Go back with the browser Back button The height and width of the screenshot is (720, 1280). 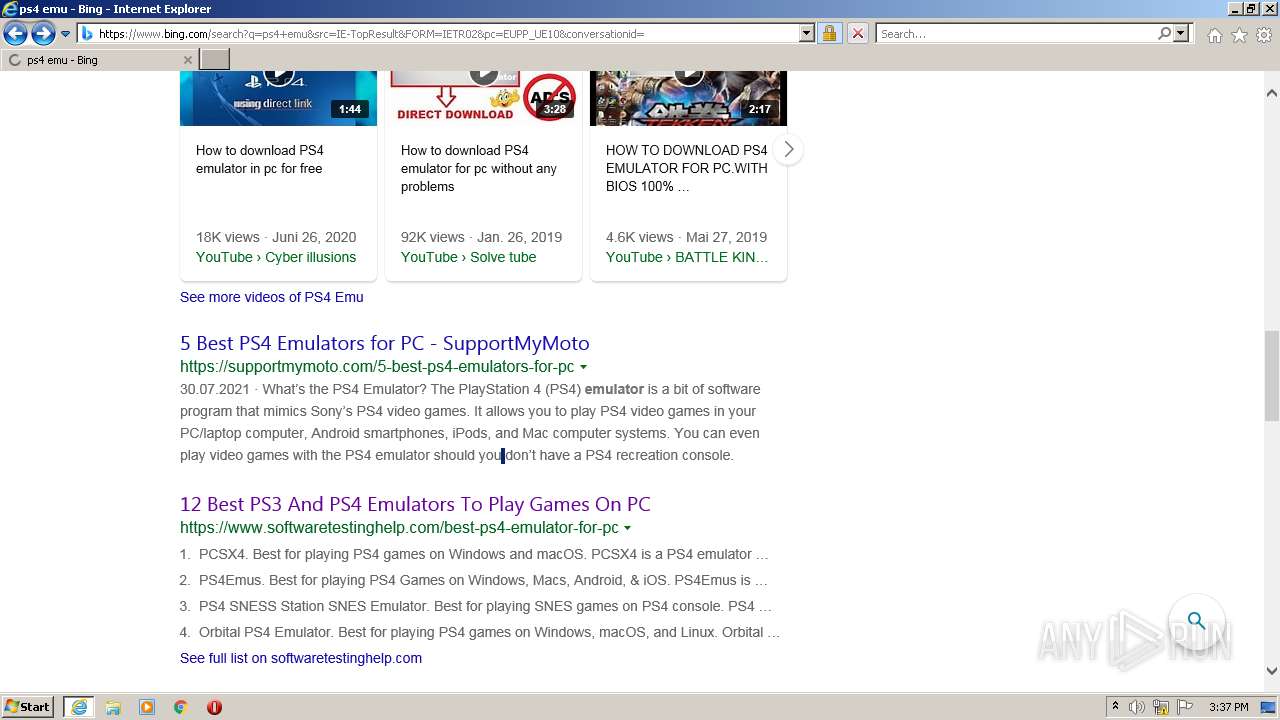click(15, 34)
